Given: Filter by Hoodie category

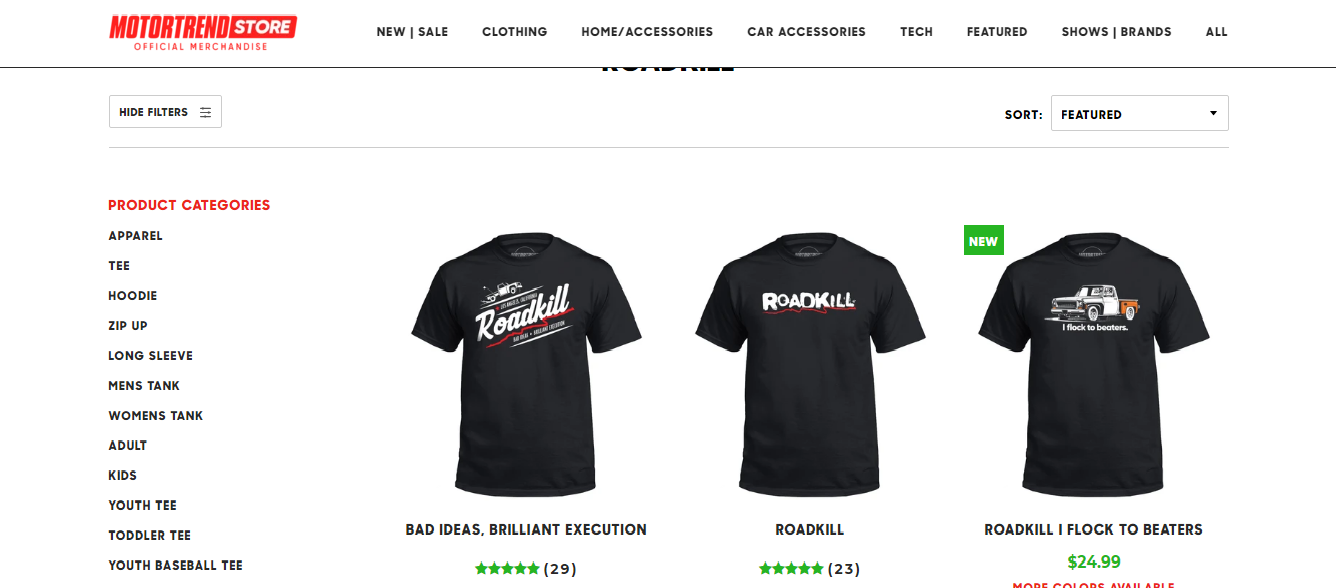Looking at the screenshot, I should pyautogui.click(x=132, y=296).
